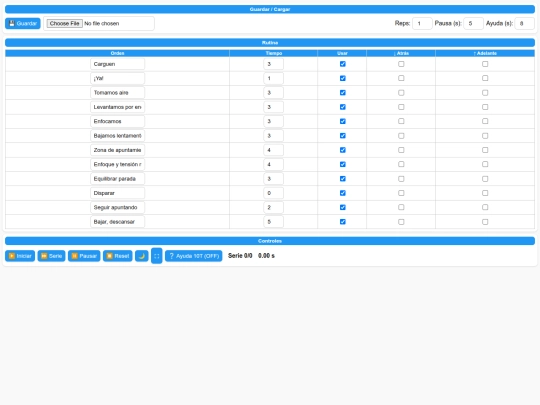Image resolution: width=540 pixels, height=405 pixels.
Task: Click the Atrás column header
Action: (401, 53)
